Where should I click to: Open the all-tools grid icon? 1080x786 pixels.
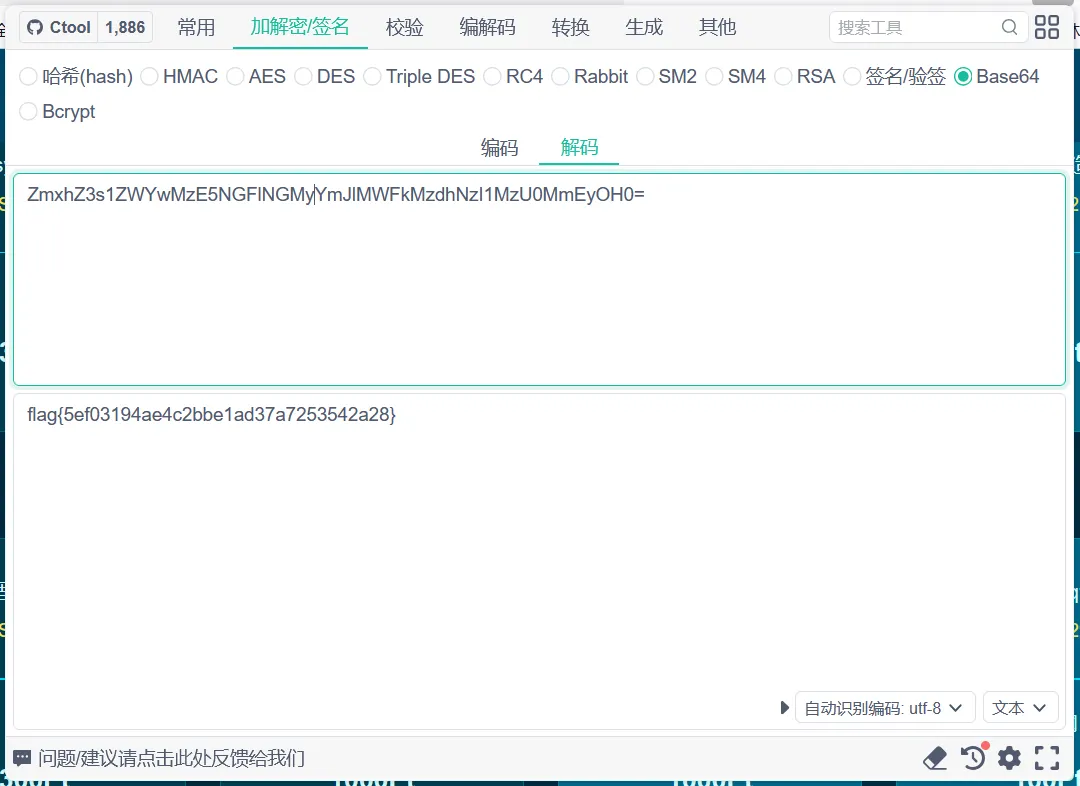pyautogui.click(x=1047, y=28)
